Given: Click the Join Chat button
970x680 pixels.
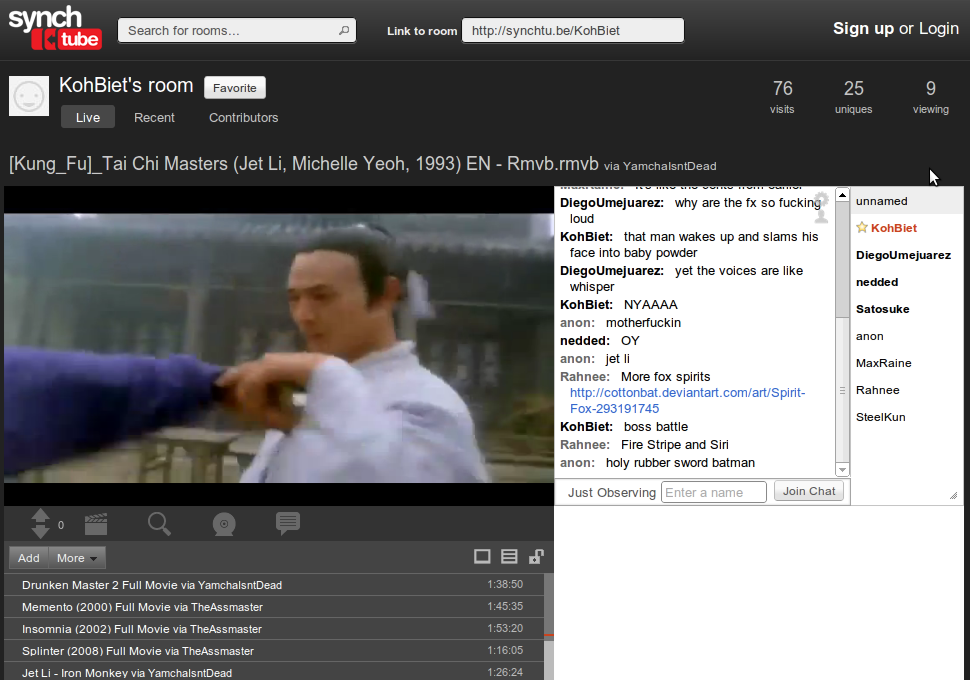Looking at the screenshot, I should point(809,491).
